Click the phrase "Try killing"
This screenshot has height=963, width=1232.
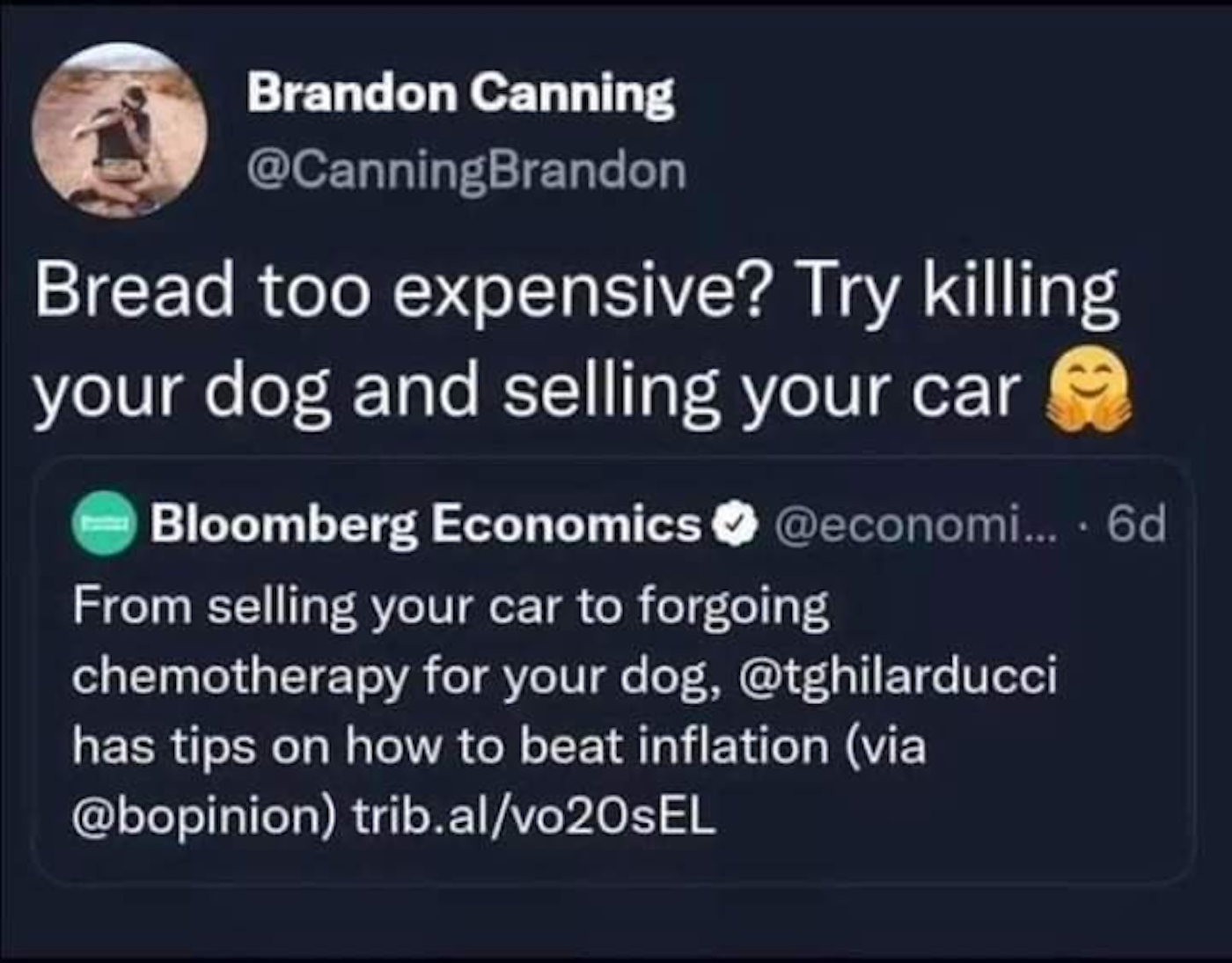[x=957, y=290]
